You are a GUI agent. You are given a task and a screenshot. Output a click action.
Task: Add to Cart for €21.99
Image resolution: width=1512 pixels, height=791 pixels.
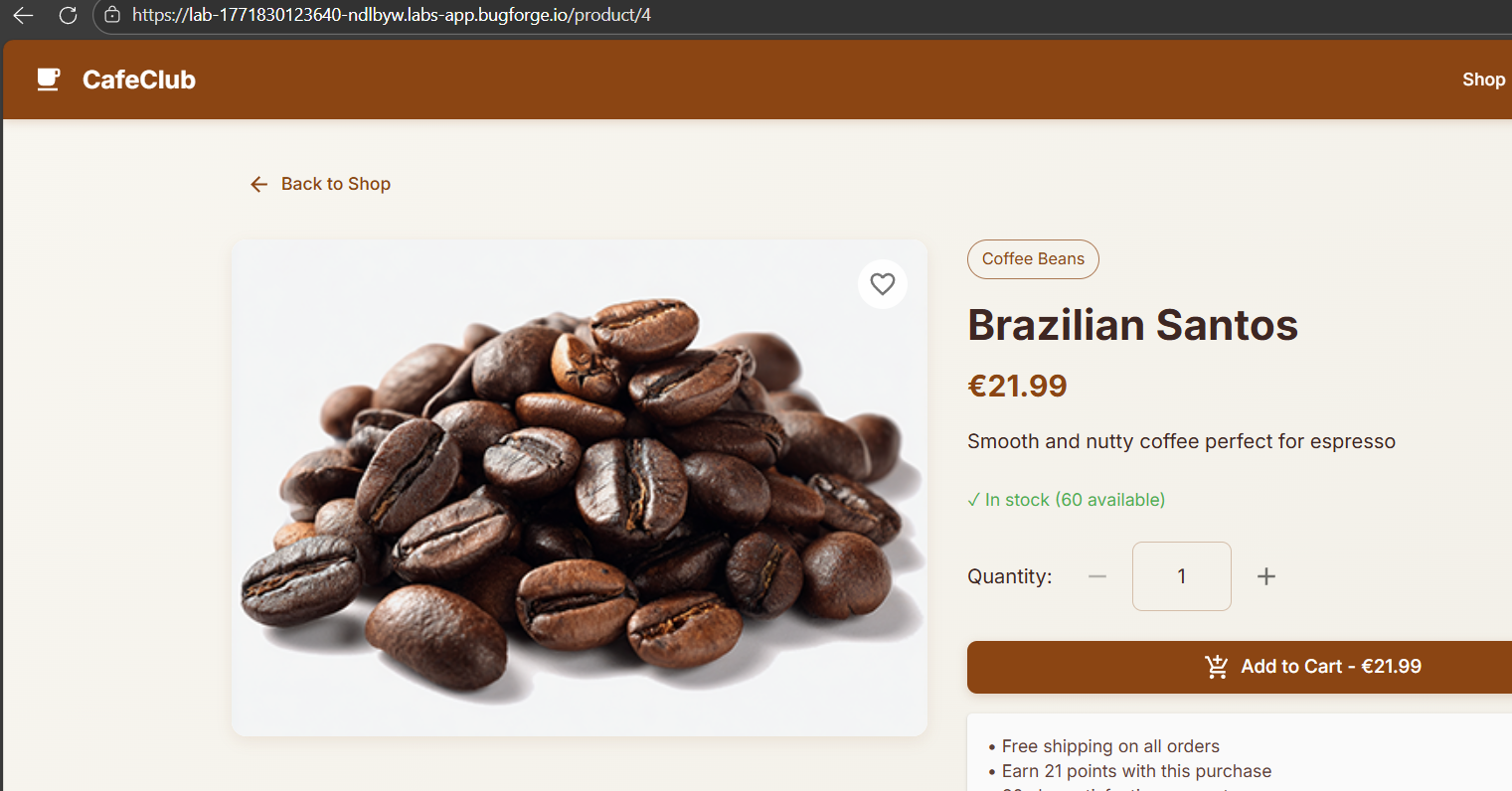(x=1240, y=667)
